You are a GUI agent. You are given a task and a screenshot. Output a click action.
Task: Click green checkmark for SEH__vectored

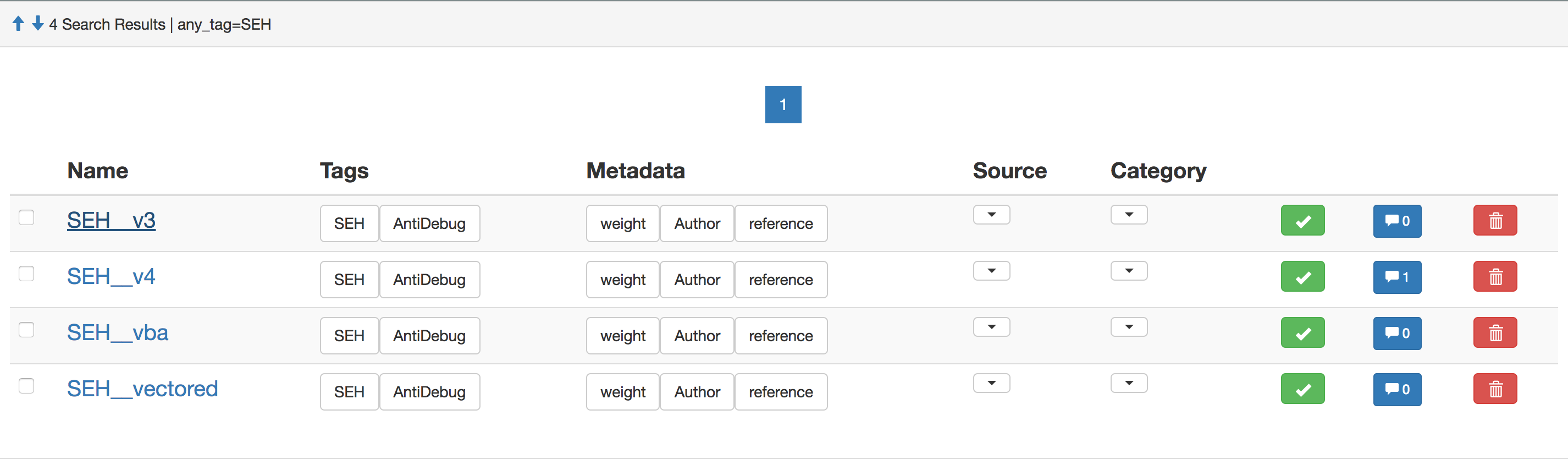pyautogui.click(x=1302, y=390)
